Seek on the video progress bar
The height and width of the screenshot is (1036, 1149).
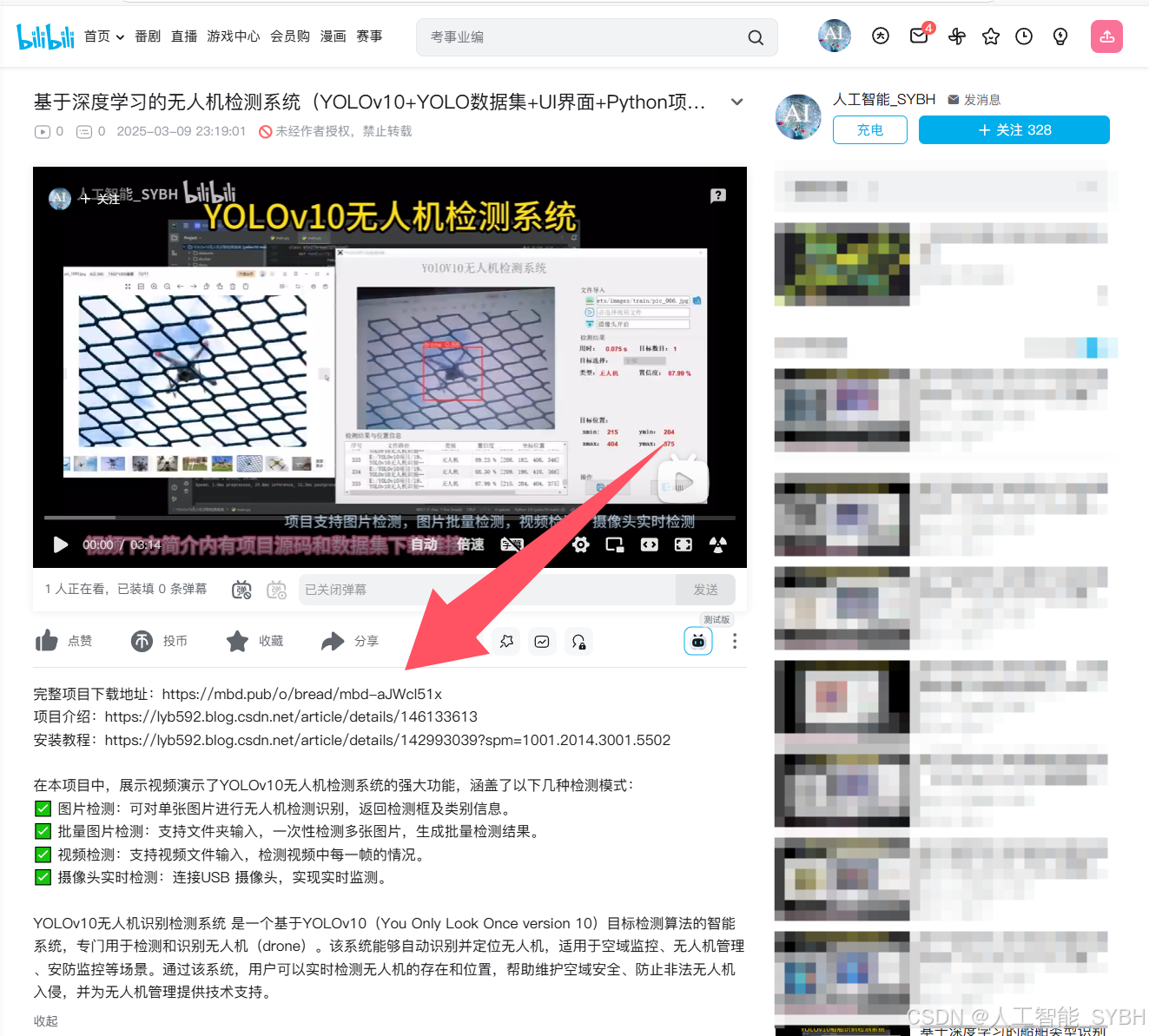[x=389, y=518]
